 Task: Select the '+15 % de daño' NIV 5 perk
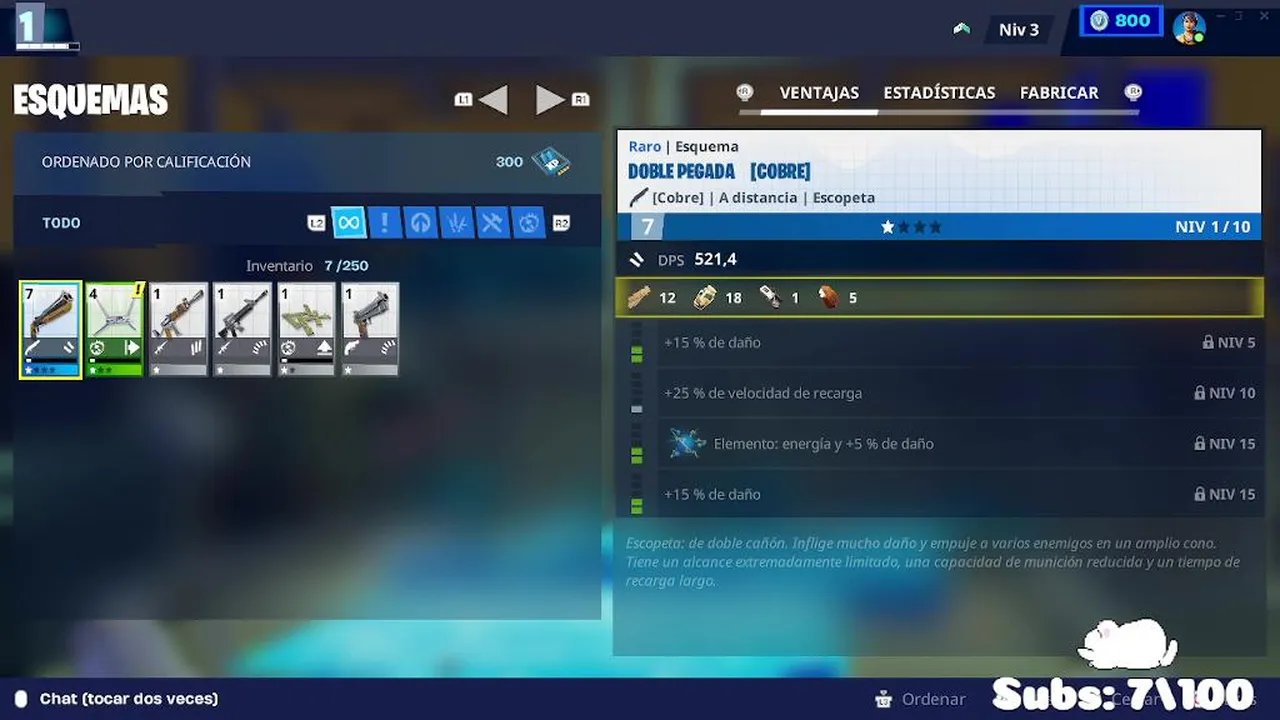pos(959,342)
